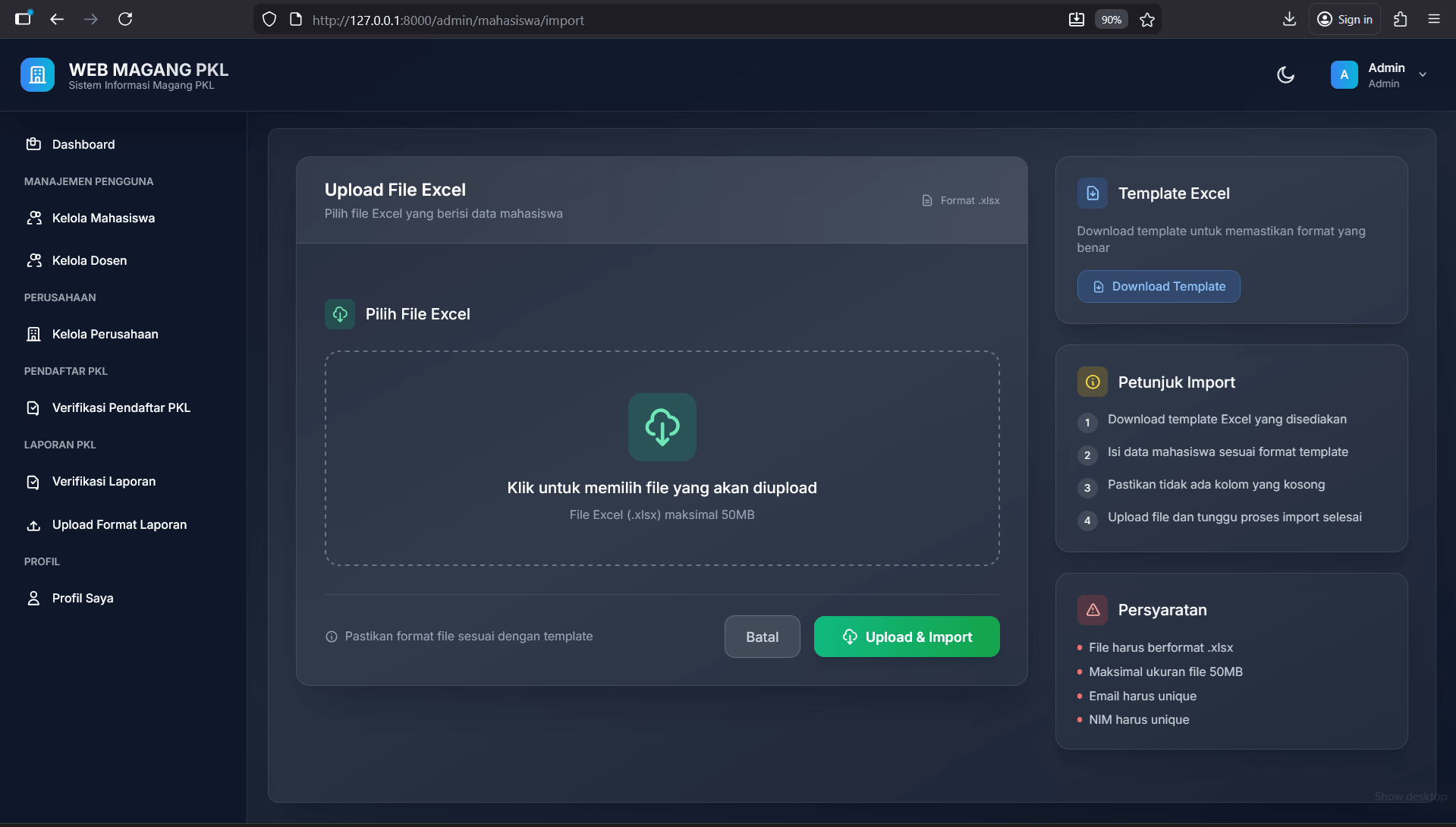
Task: Expand the Admin profile dropdown chevron
Action: coord(1423,75)
